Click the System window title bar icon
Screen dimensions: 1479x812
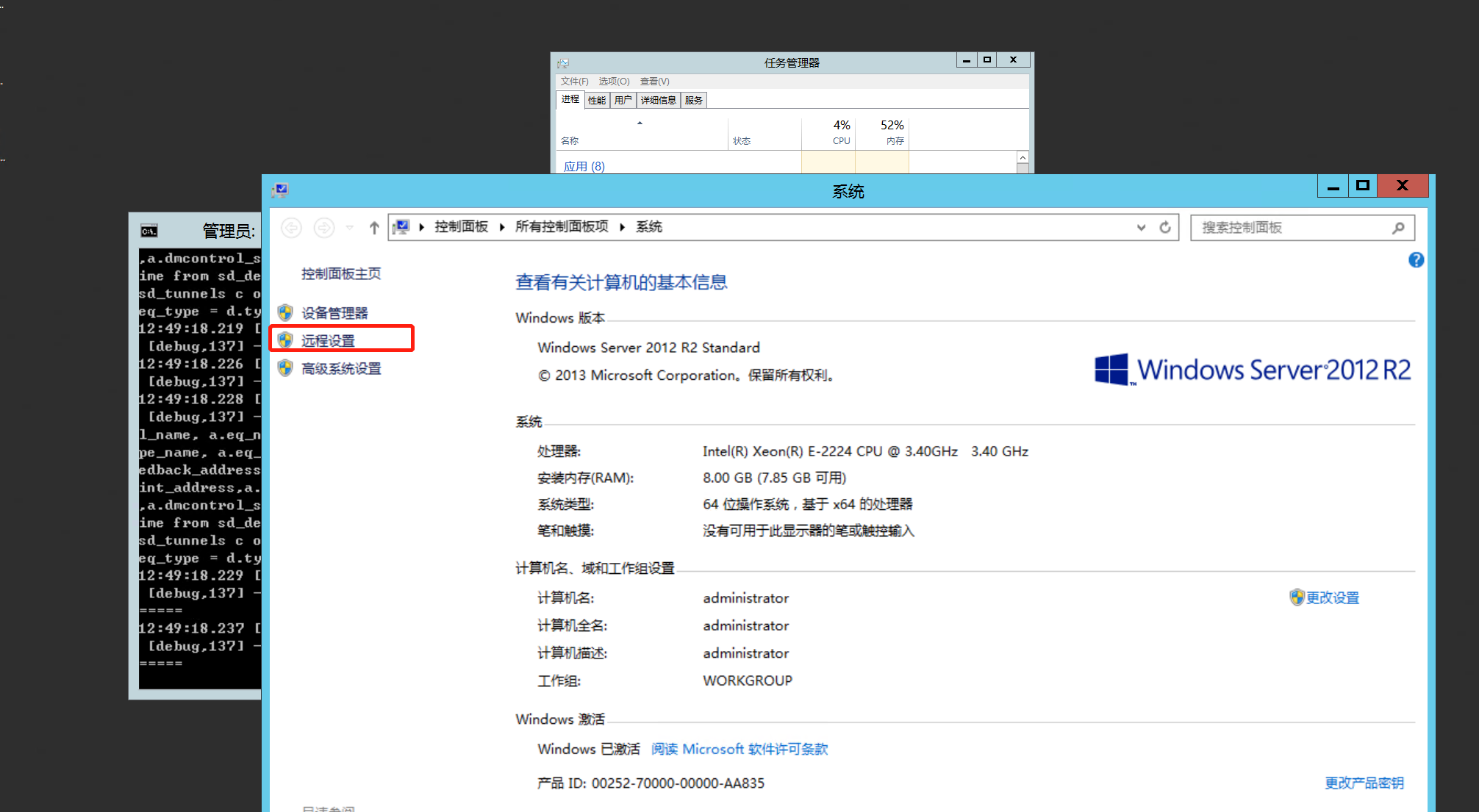coord(280,191)
